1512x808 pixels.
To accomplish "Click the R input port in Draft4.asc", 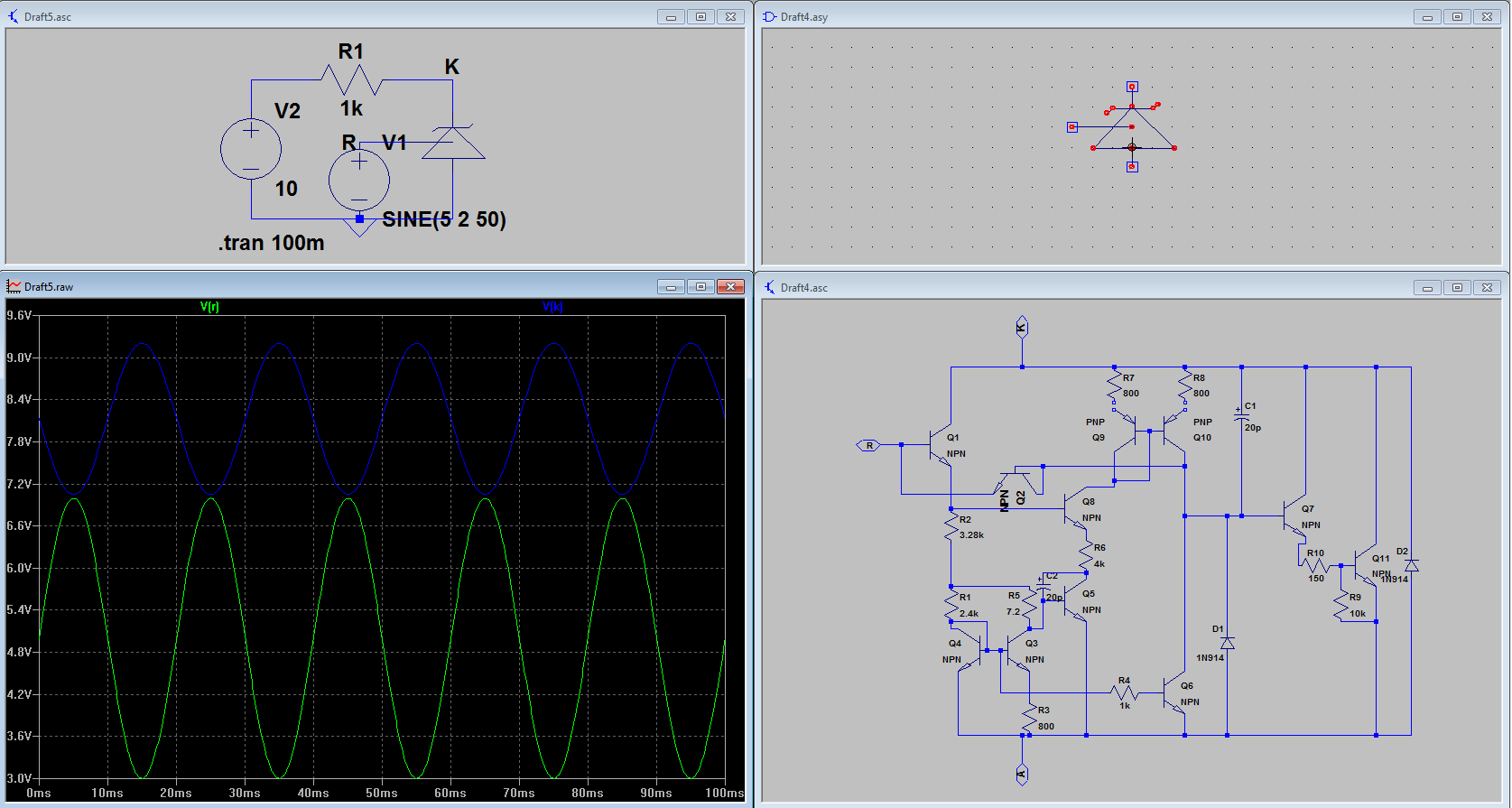I will click(868, 445).
